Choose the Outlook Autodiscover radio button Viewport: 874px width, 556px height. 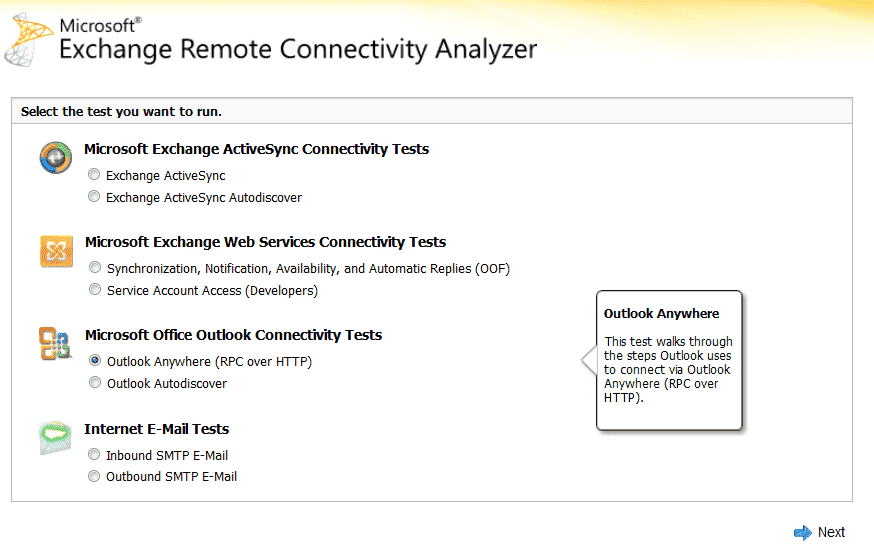pos(95,383)
